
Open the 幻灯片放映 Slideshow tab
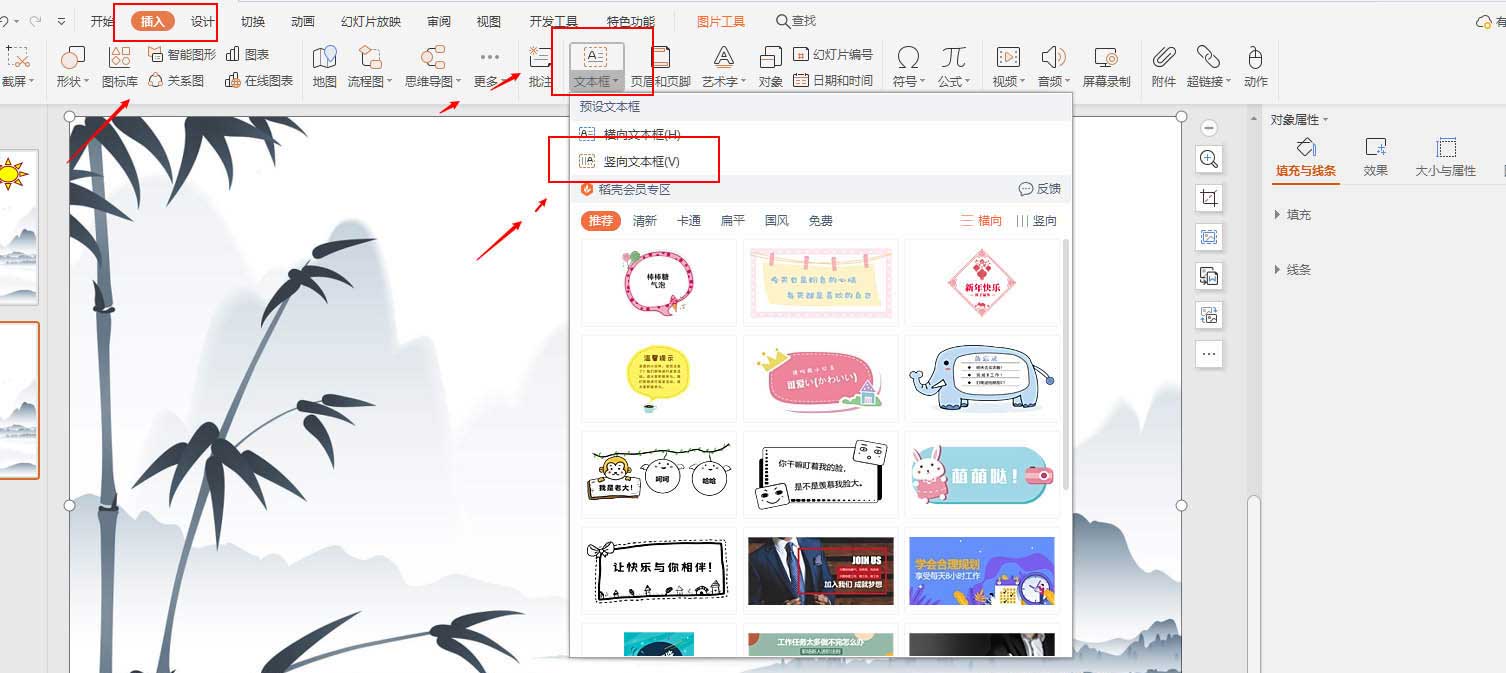click(371, 21)
